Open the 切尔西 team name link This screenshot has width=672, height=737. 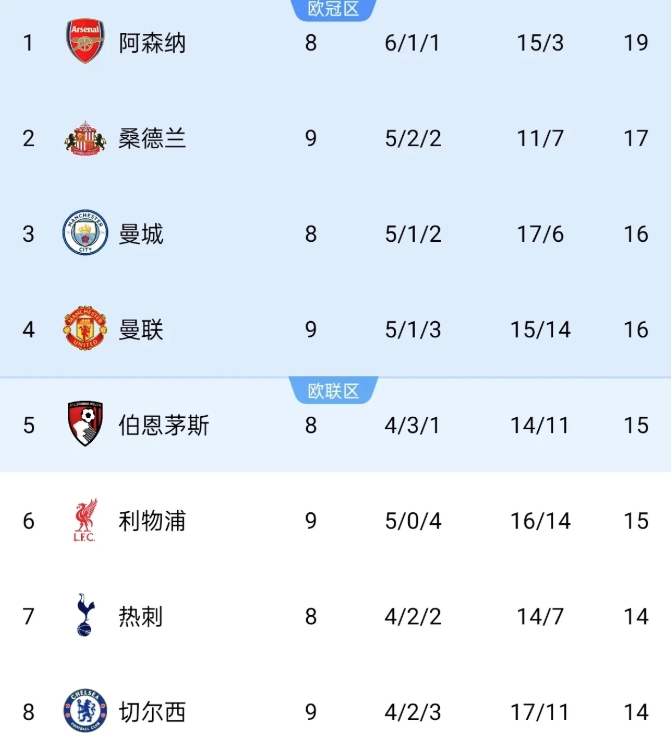click(x=152, y=712)
